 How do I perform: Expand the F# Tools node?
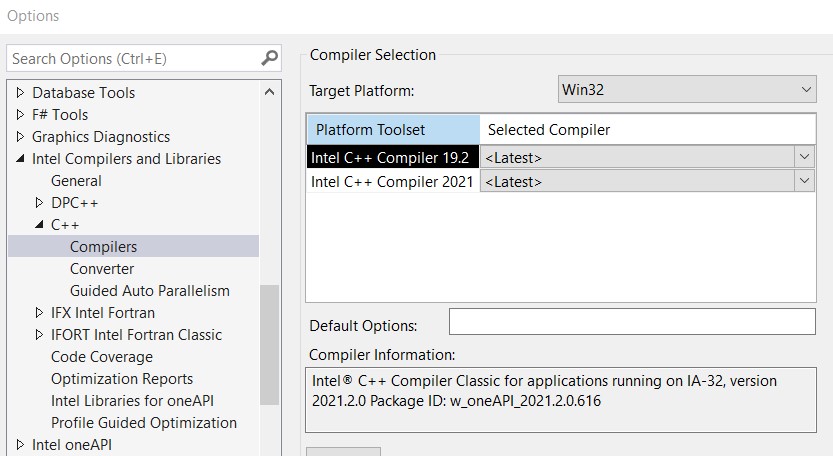[x=21, y=115]
